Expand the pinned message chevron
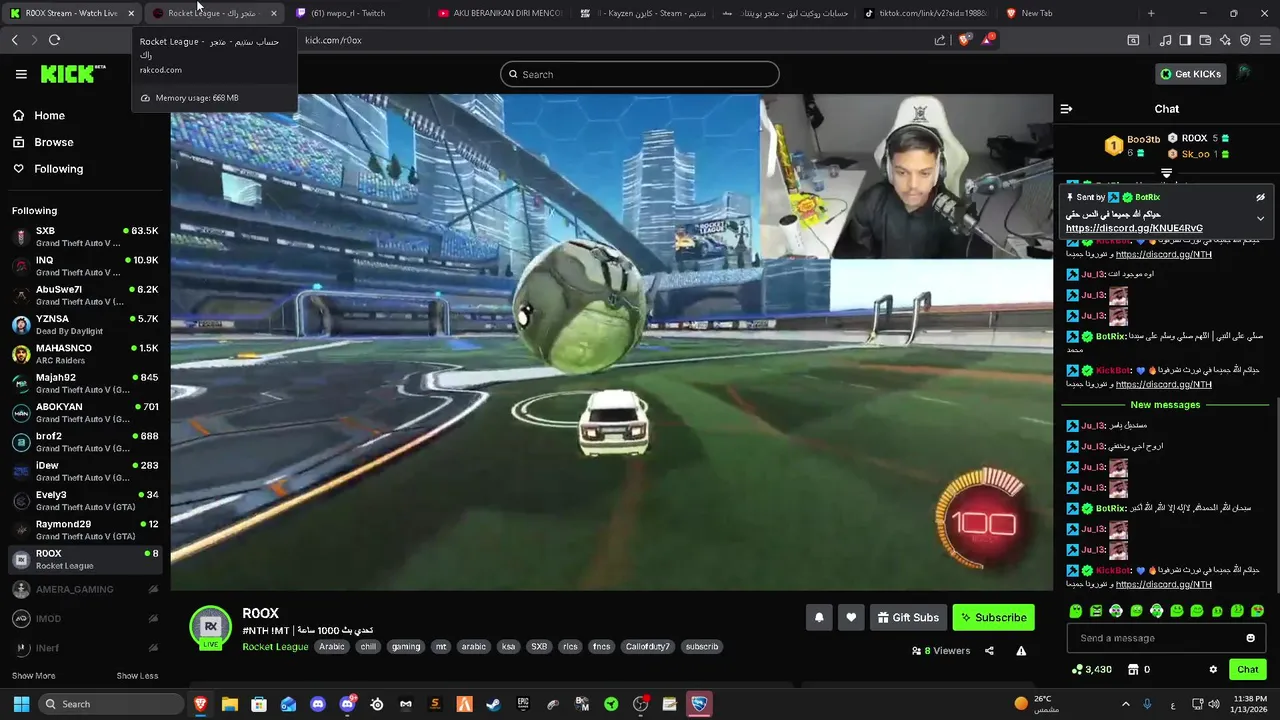Viewport: 1280px width, 720px height. coord(1260,218)
